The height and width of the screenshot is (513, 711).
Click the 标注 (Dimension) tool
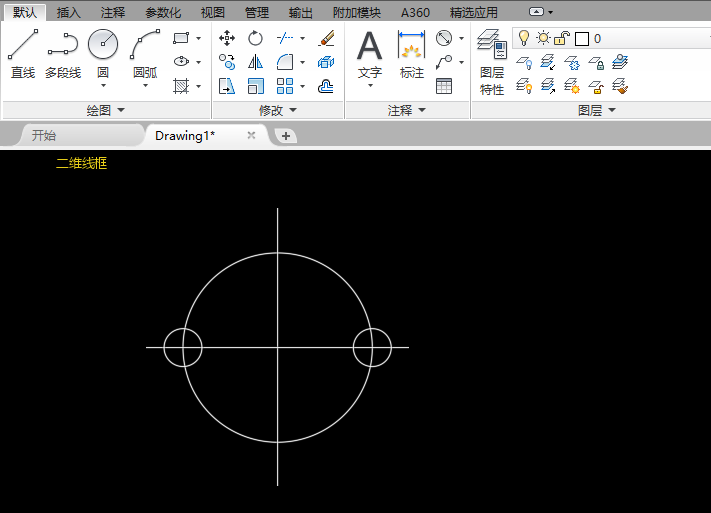tap(411, 54)
